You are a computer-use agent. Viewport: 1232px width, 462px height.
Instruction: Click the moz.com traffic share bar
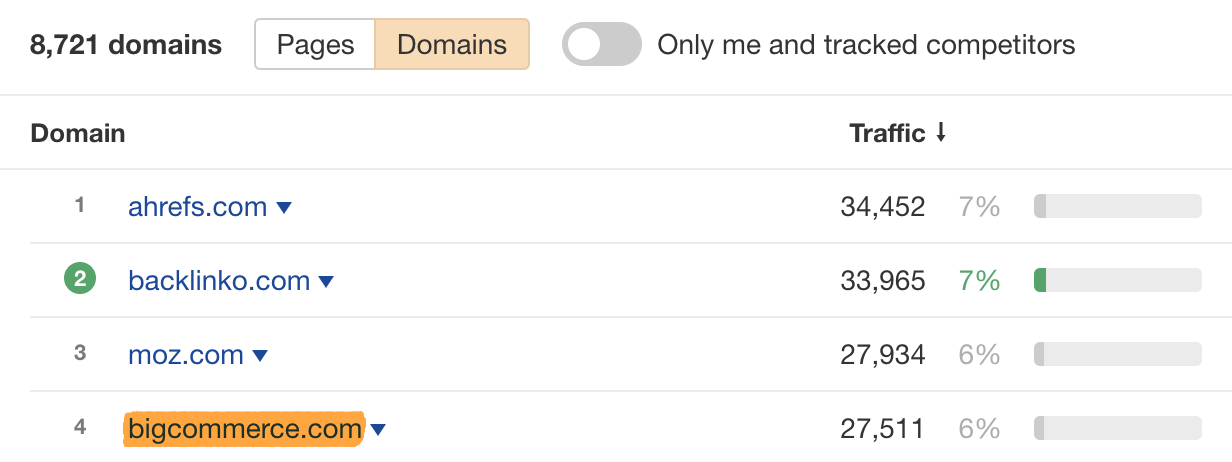point(1117,355)
